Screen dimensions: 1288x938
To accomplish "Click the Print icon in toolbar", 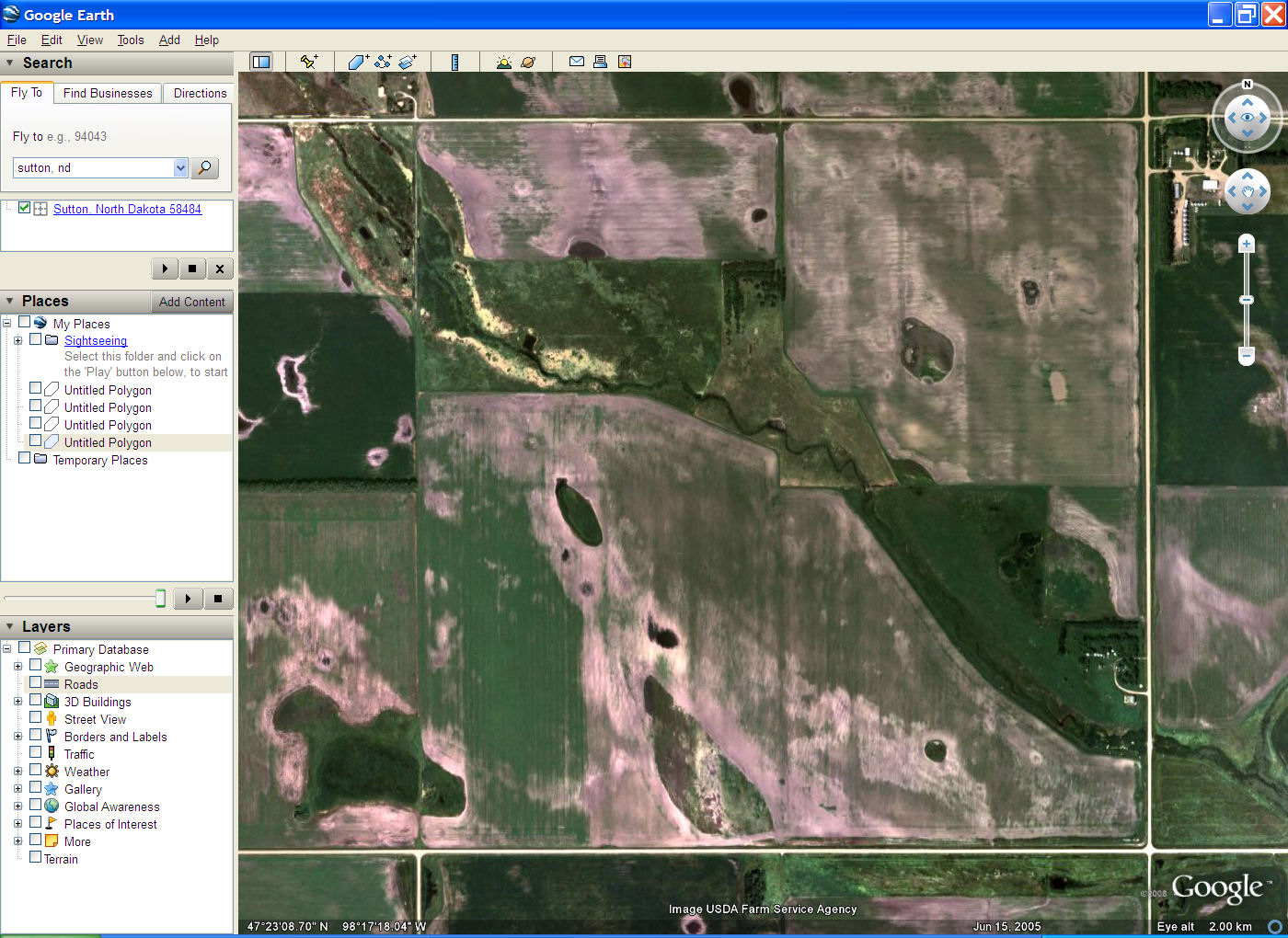I will (x=600, y=62).
